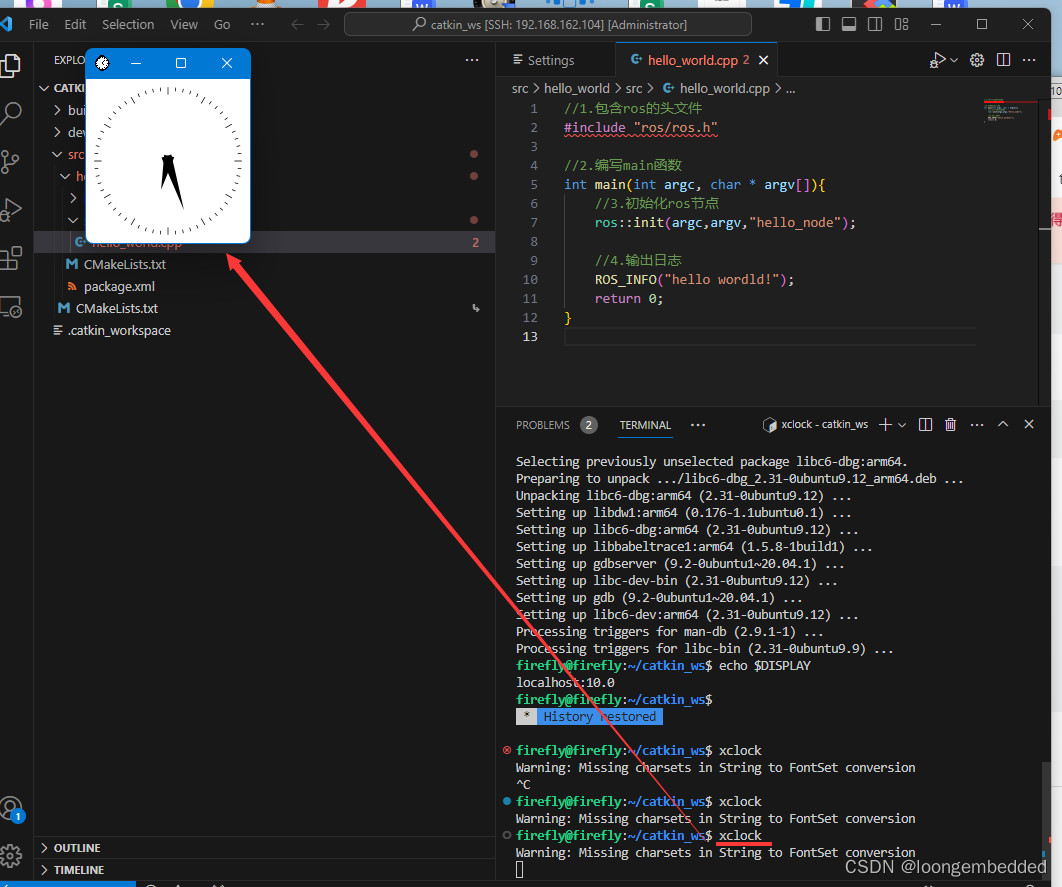Show more menu items ellipsis in menu bar

pyautogui.click(x=257, y=24)
